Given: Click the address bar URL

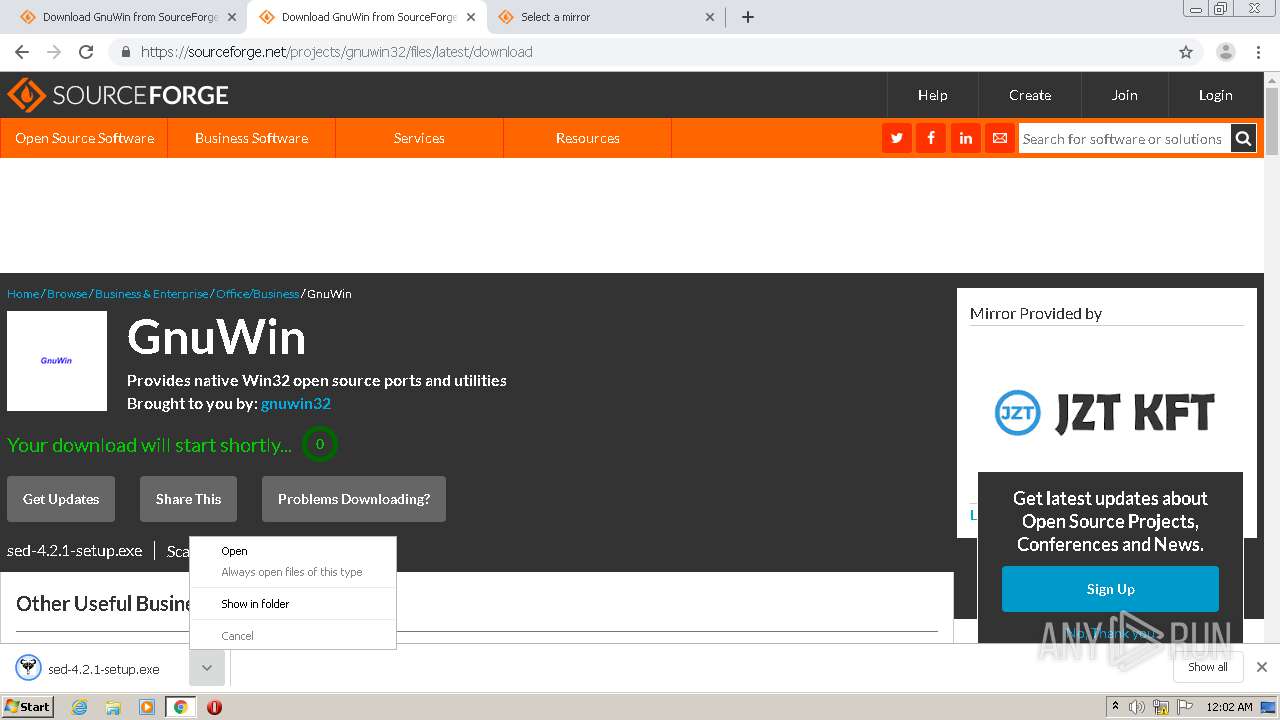Looking at the screenshot, I should click(x=336, y=52).
